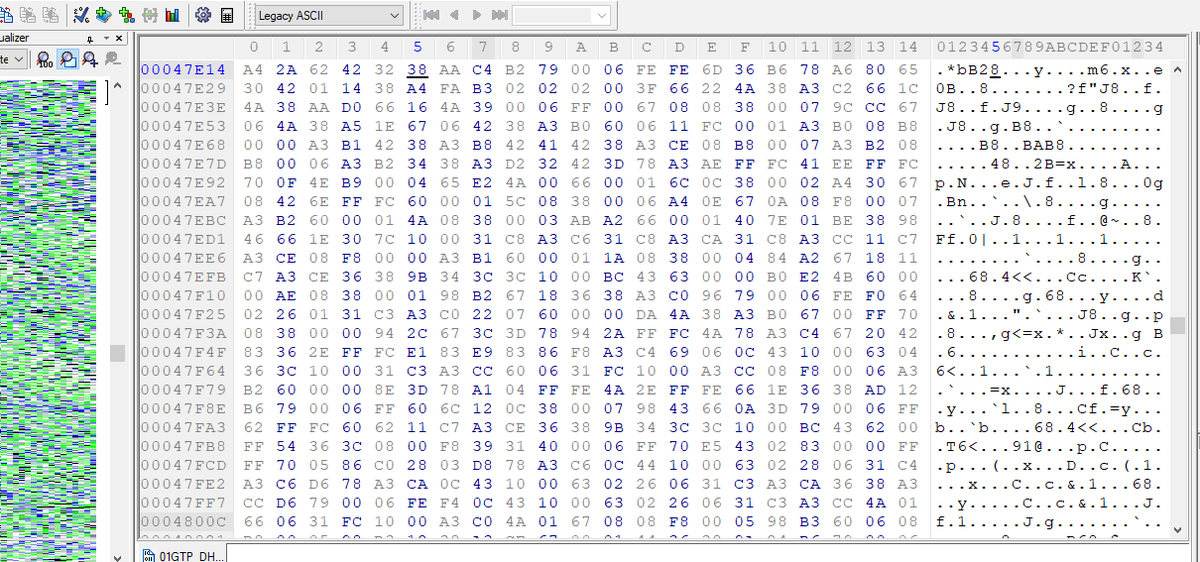The width and height of the screenshot is (1200, 562).
Task: Click byte C4 in row 00047E14
Action: 483,69
